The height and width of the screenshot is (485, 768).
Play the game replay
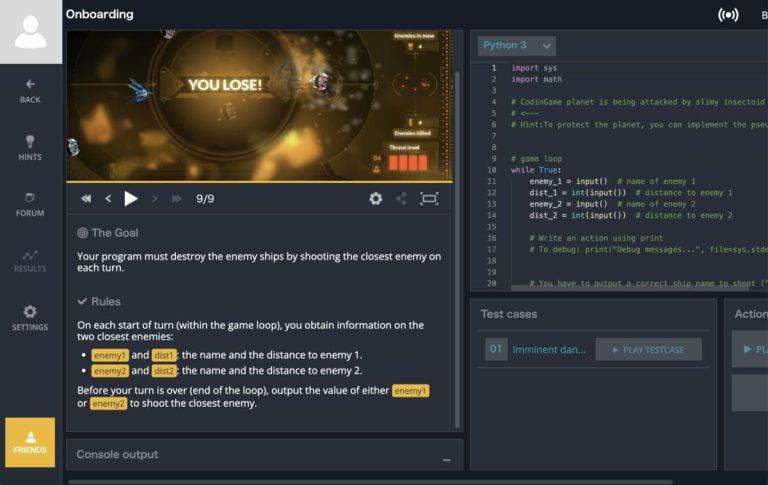point(131,198)
